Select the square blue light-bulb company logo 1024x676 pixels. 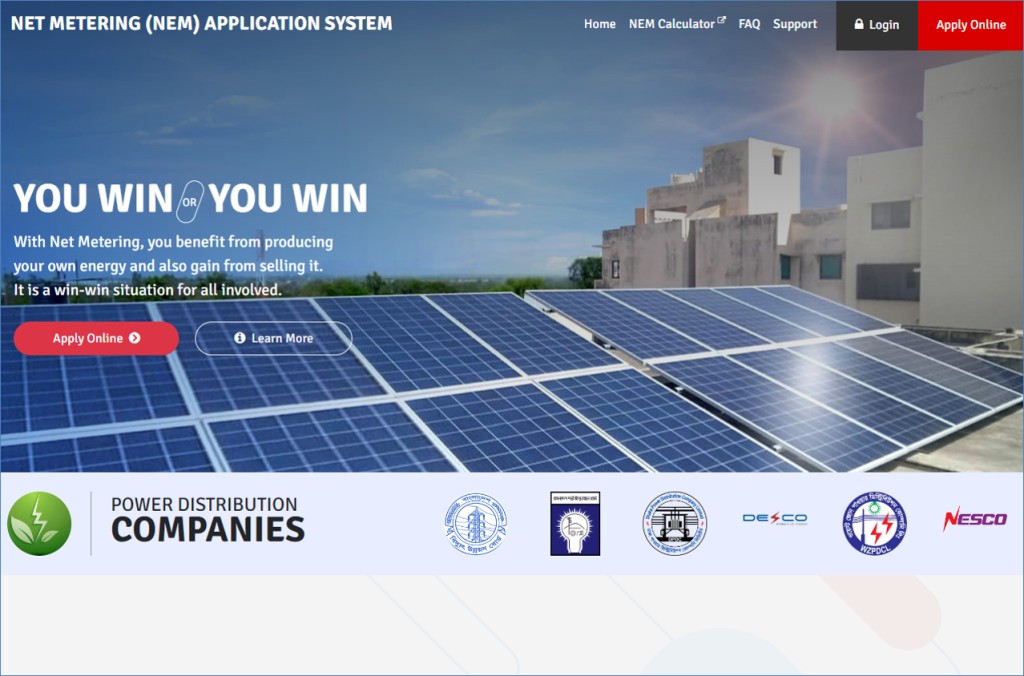coord(575,524)
